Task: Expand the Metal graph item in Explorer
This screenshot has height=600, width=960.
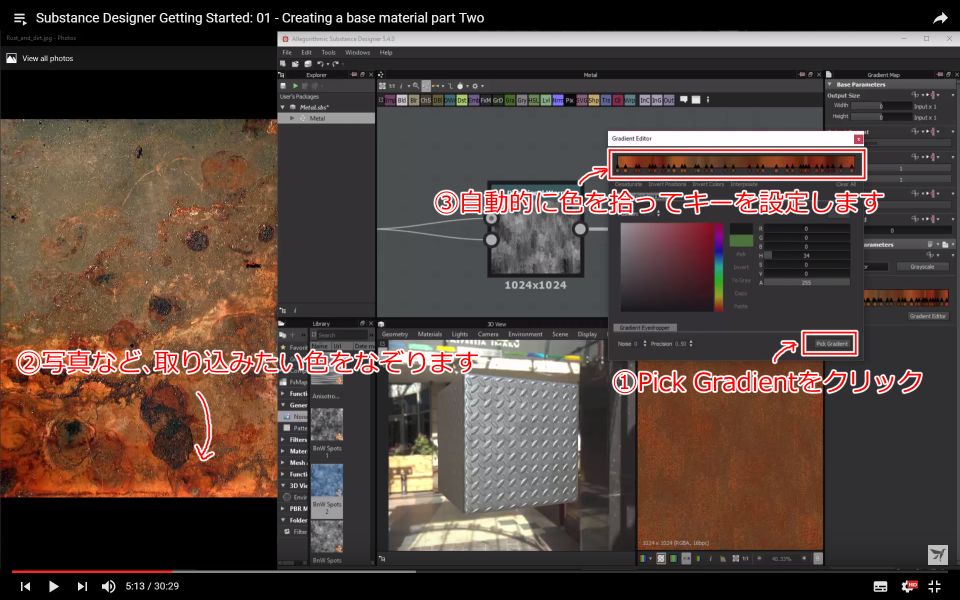Action: [x=292, y=118]
